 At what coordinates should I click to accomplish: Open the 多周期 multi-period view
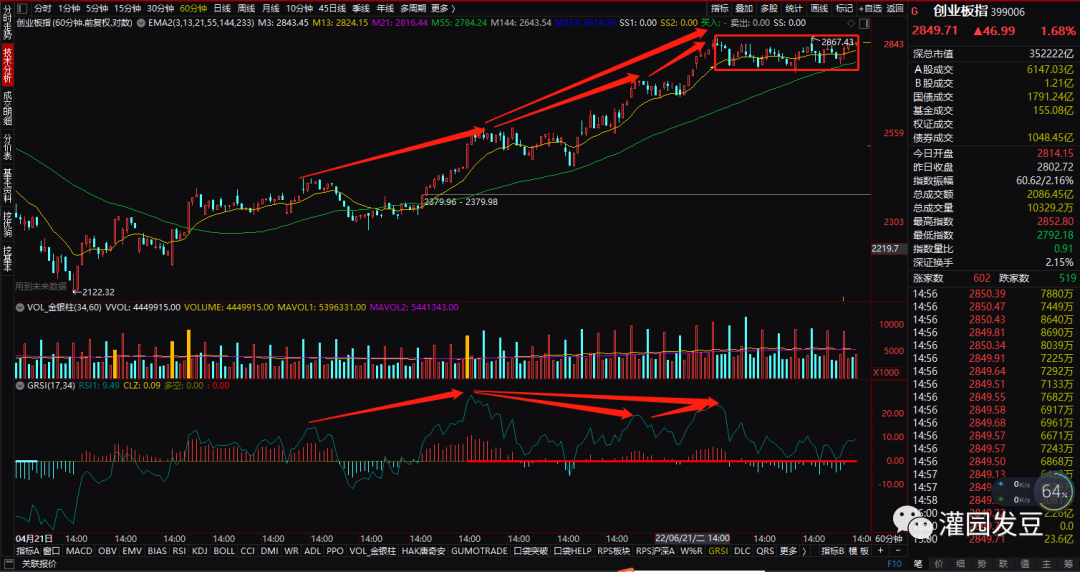point(413,8)
